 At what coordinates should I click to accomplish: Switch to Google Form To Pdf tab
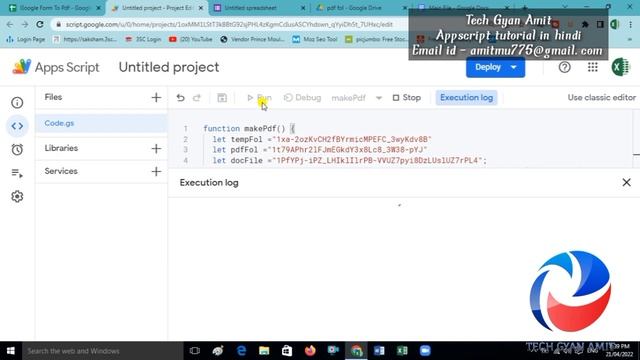click(55, 8)
